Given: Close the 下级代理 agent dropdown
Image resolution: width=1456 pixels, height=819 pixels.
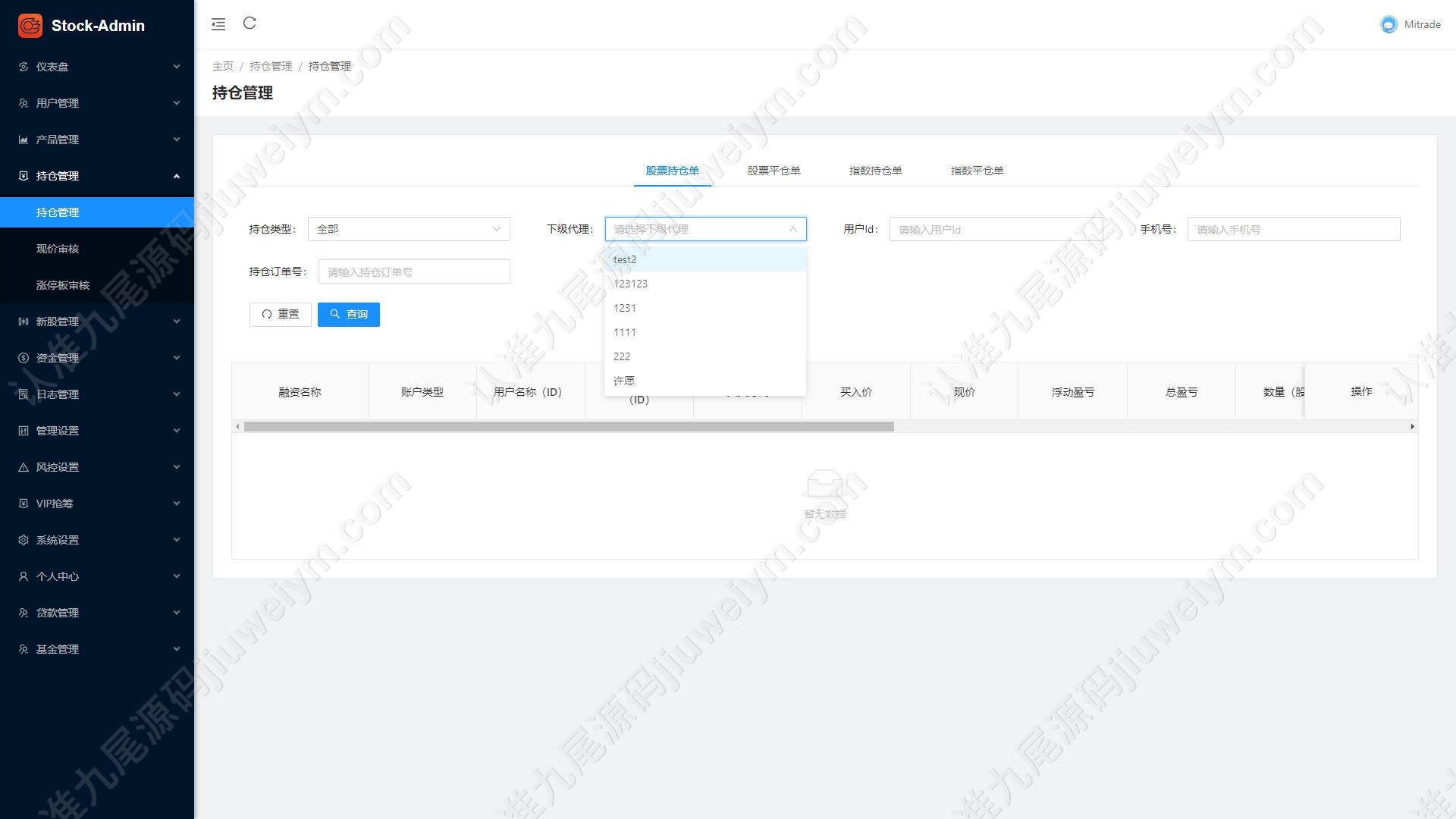Looking at the screenshot, I should coord(705,229).
